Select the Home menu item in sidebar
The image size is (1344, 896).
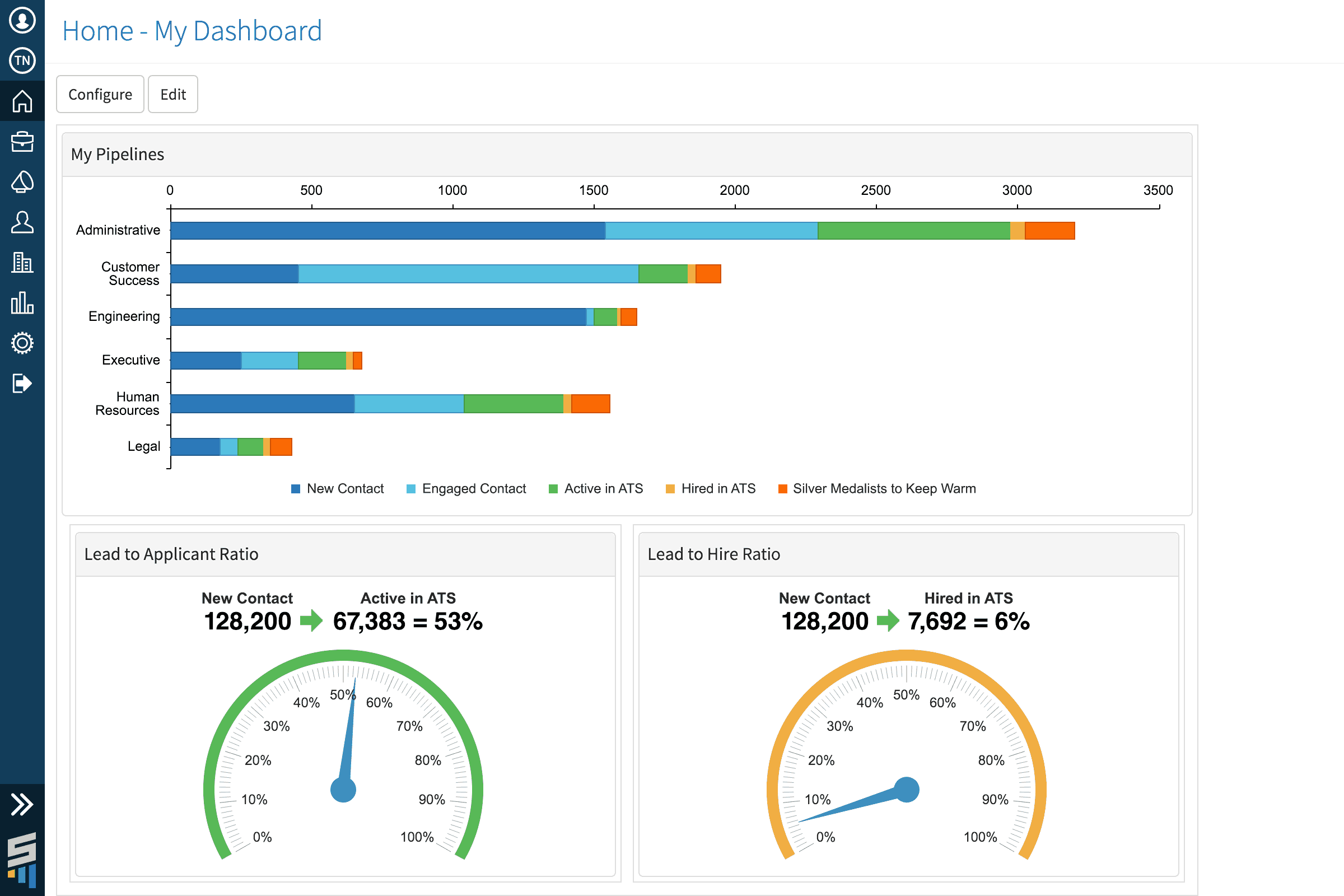22,101
